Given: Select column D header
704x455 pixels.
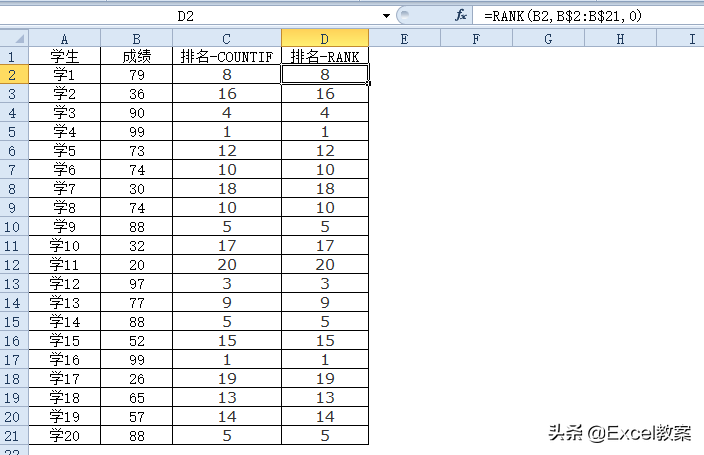Looking at the screenshot, I should tap(325, 39).
